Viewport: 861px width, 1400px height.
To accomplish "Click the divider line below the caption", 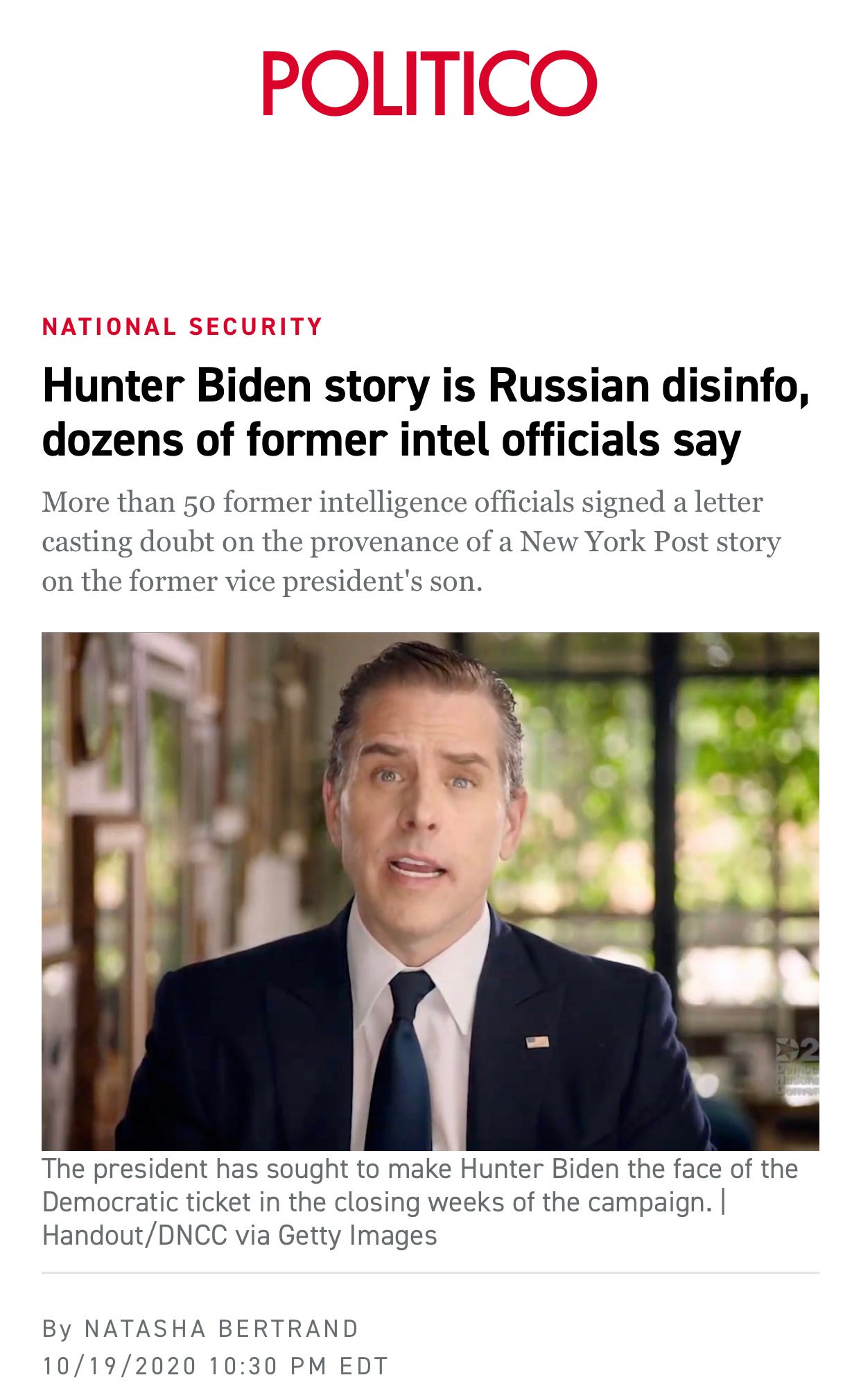I will pyautogui.click(x=430, y=1273).
